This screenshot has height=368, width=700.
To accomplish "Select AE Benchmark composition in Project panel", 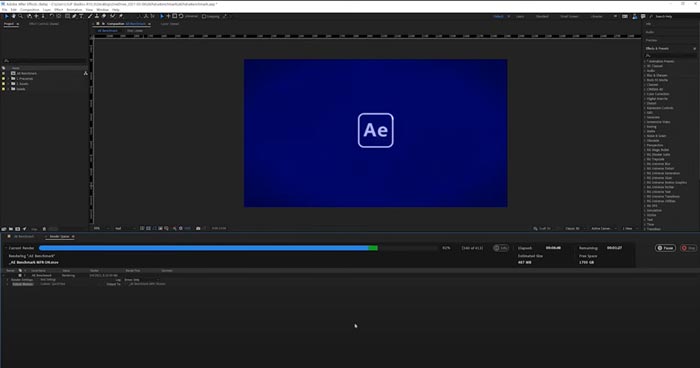I will 27,73.
